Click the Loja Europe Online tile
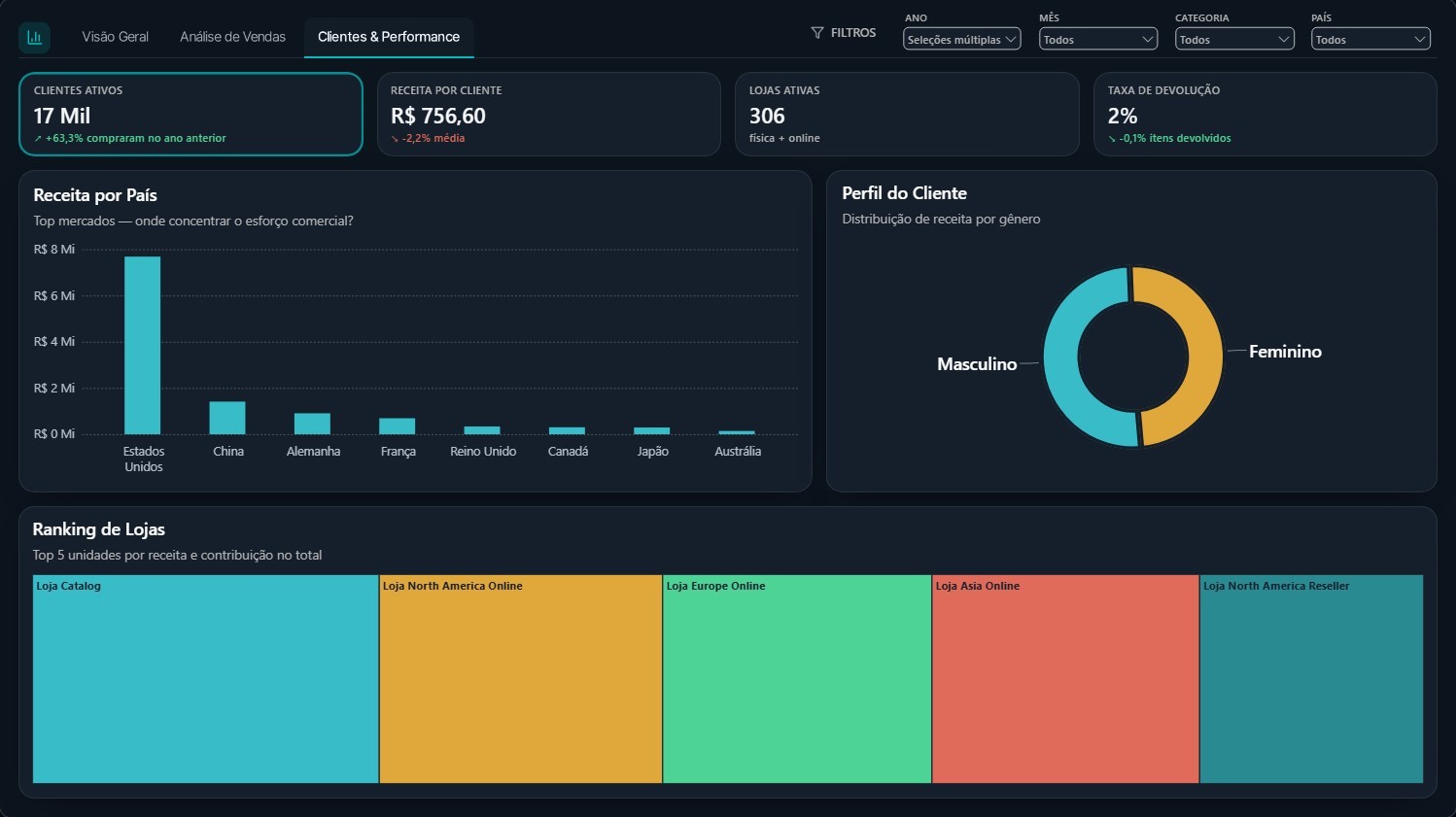Image resolution: width=1456 pixels, height=817 pixels. click(x=797, y=679)
